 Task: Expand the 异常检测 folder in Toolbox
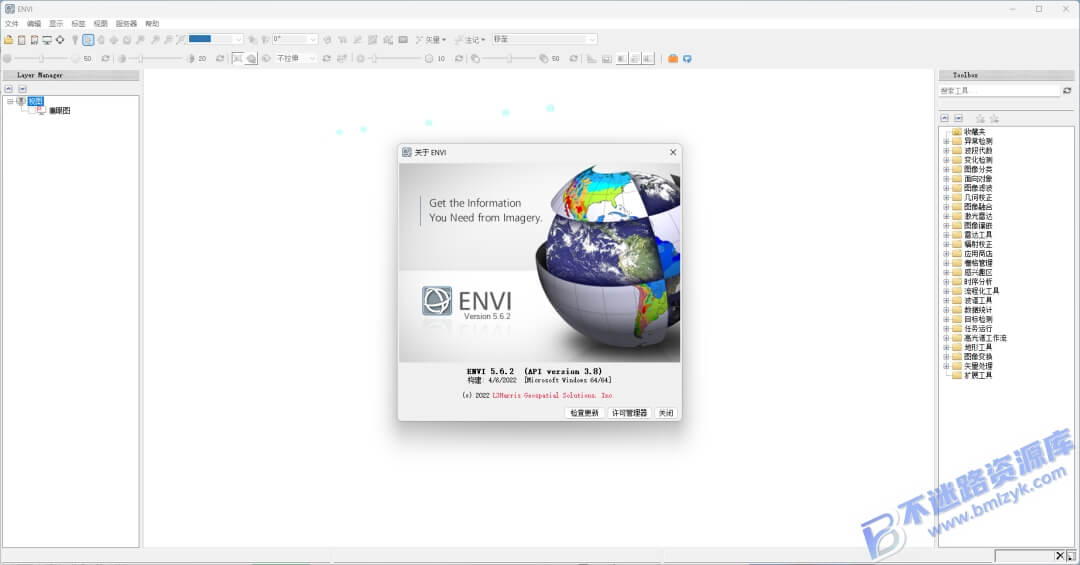pyautogui.click(x=946, y=141)
